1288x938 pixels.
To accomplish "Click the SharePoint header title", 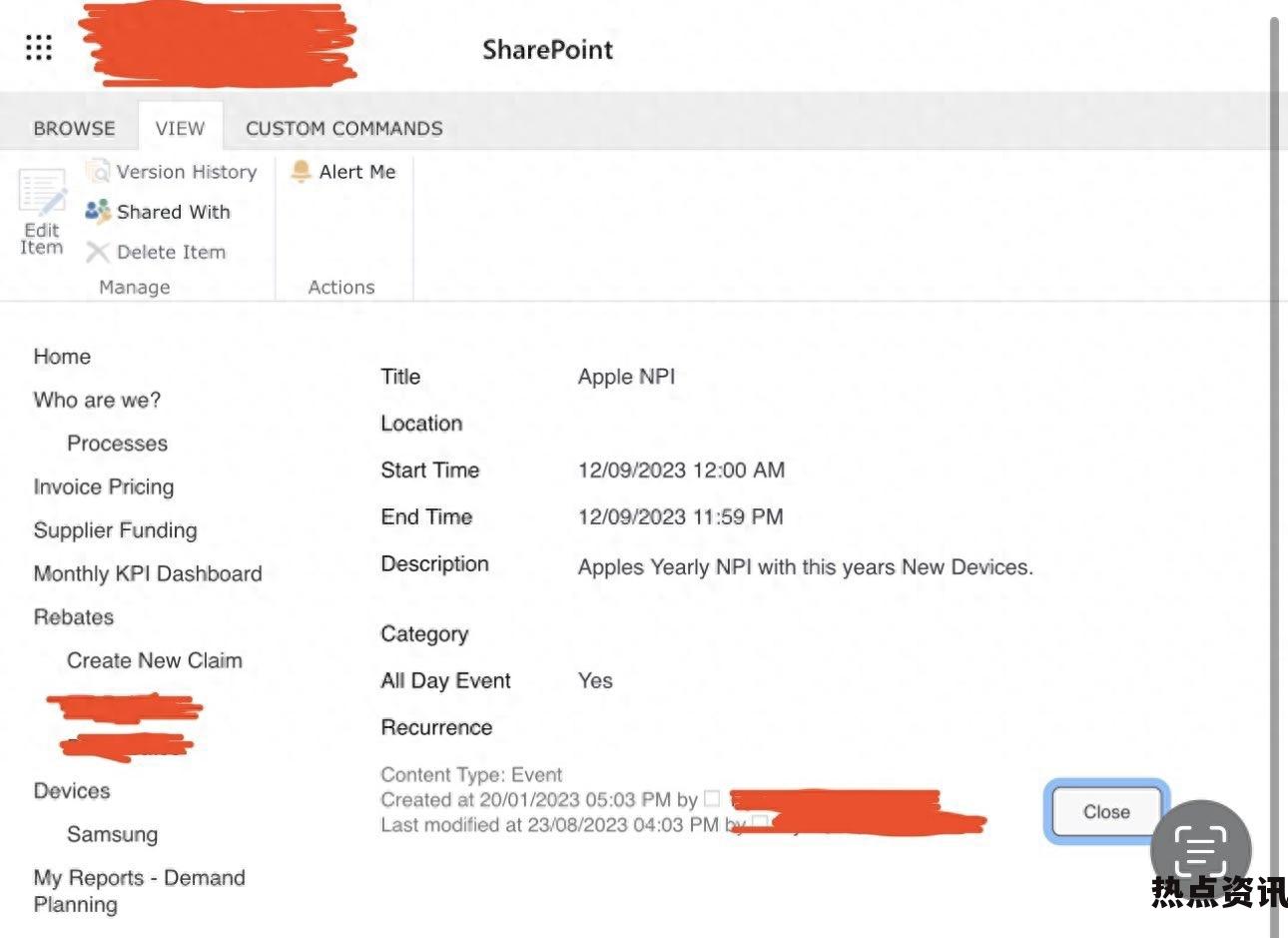I will click(x=547, y=49).
